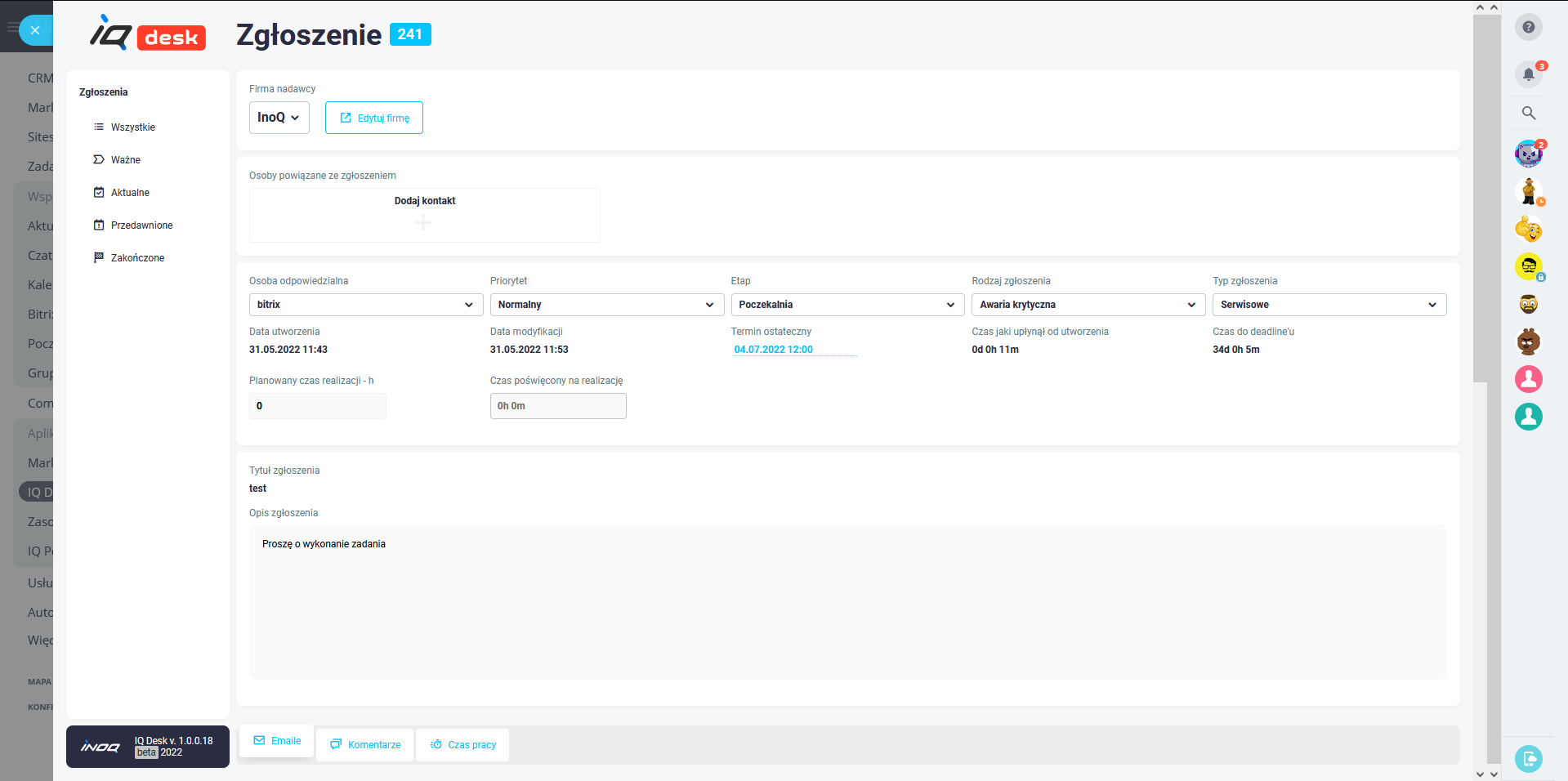Open the notifications bell icon
Screen dimensions: 1568x781
coord(1528,74)
